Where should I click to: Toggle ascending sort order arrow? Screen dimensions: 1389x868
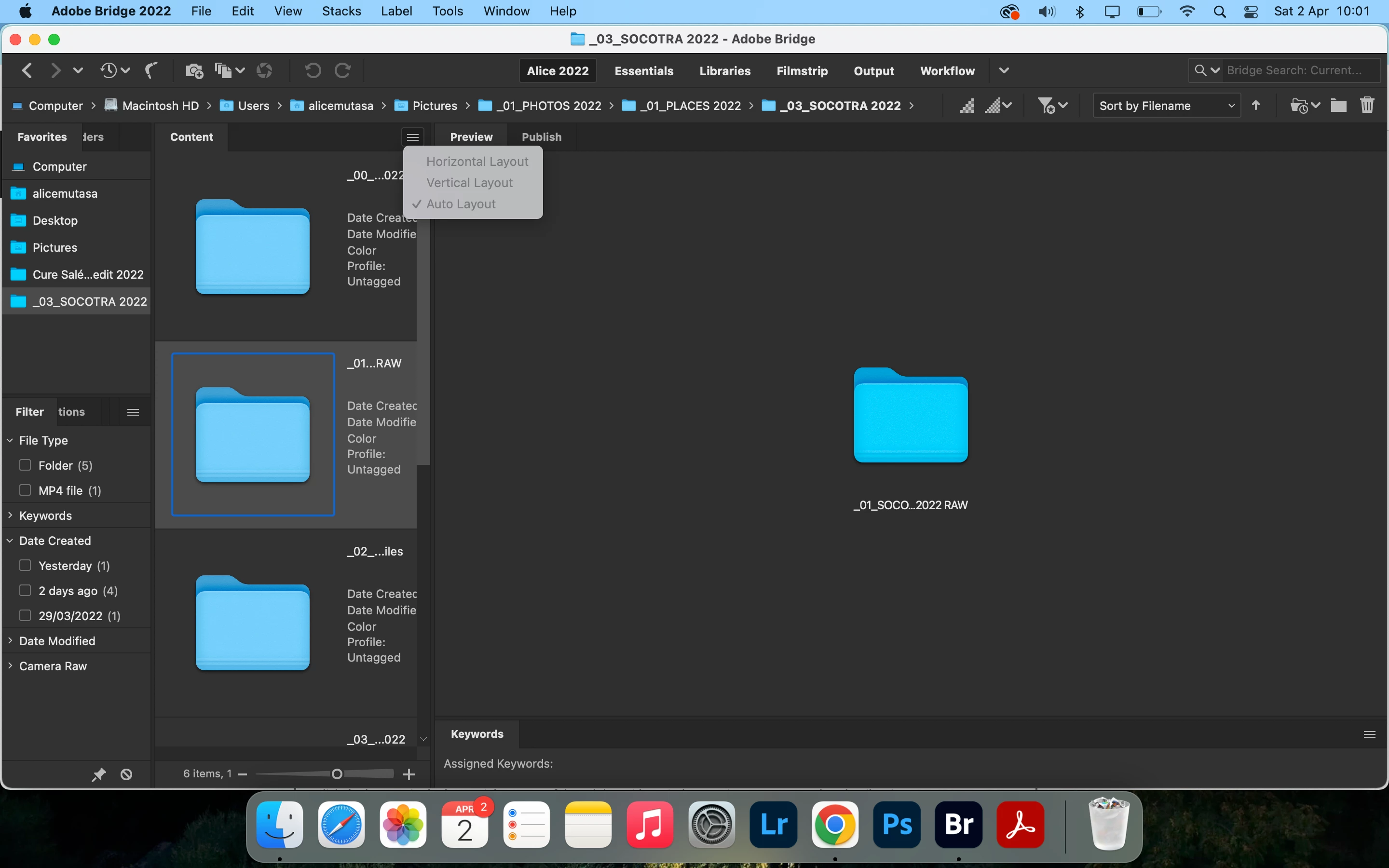click(1256, 106)
